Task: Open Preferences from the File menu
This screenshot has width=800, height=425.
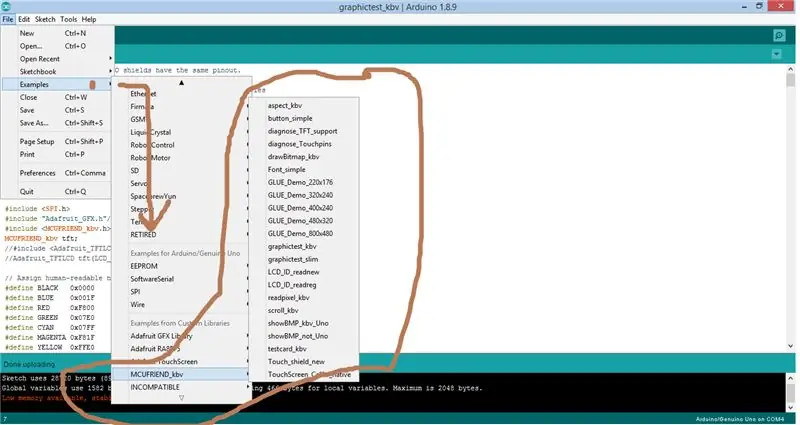Action: [58, 173]
